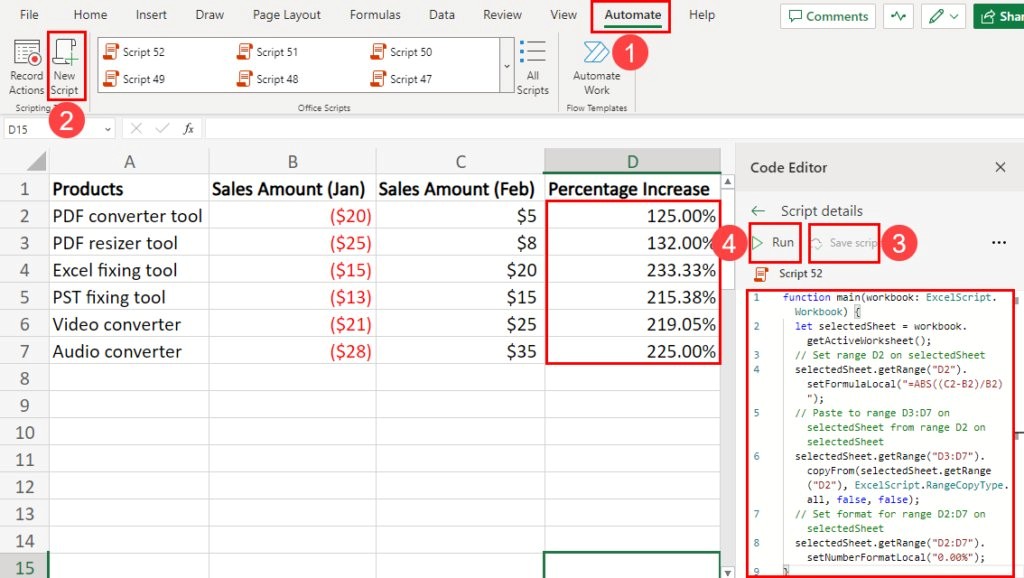Image resolution: width=1024 pixels, height=578 pixels.
Task: Go back using Script details arrow
Action: click(758, 211)
